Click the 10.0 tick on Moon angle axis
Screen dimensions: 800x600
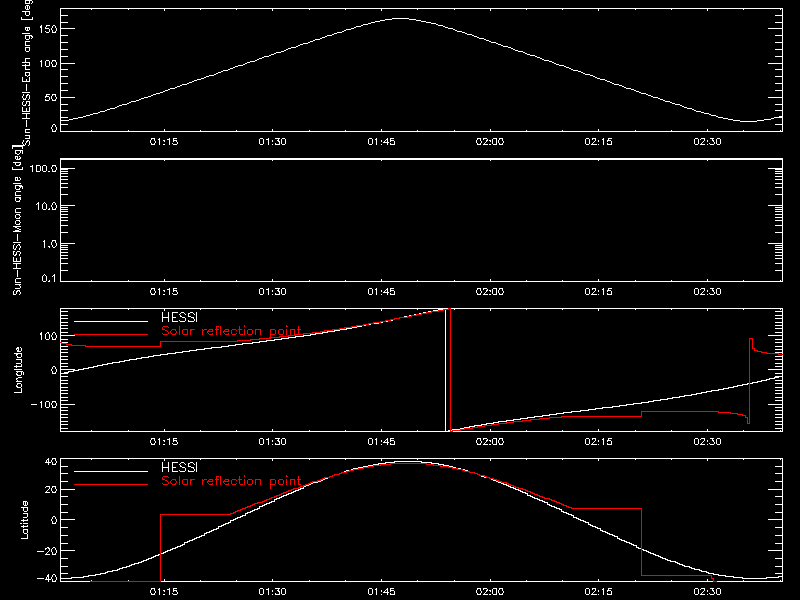point(46,207)
